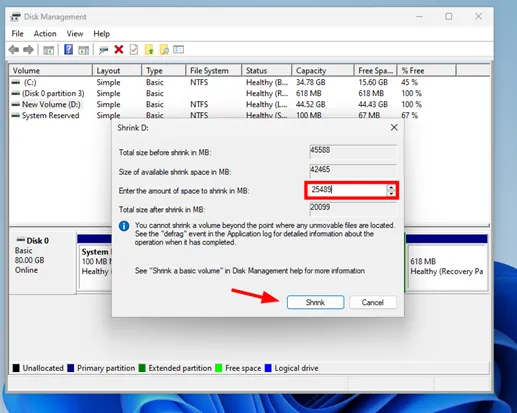Click the Cancel button
The width and height of the screenshot is (517, 413).
pyautogui.click(x=373, y=302)
